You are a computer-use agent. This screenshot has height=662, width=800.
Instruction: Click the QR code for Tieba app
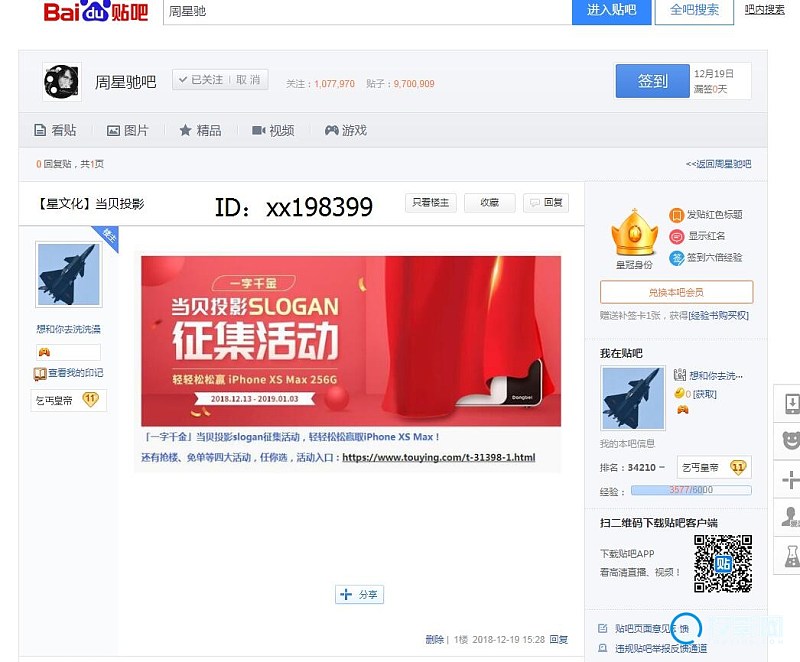(x=722, y=564)
